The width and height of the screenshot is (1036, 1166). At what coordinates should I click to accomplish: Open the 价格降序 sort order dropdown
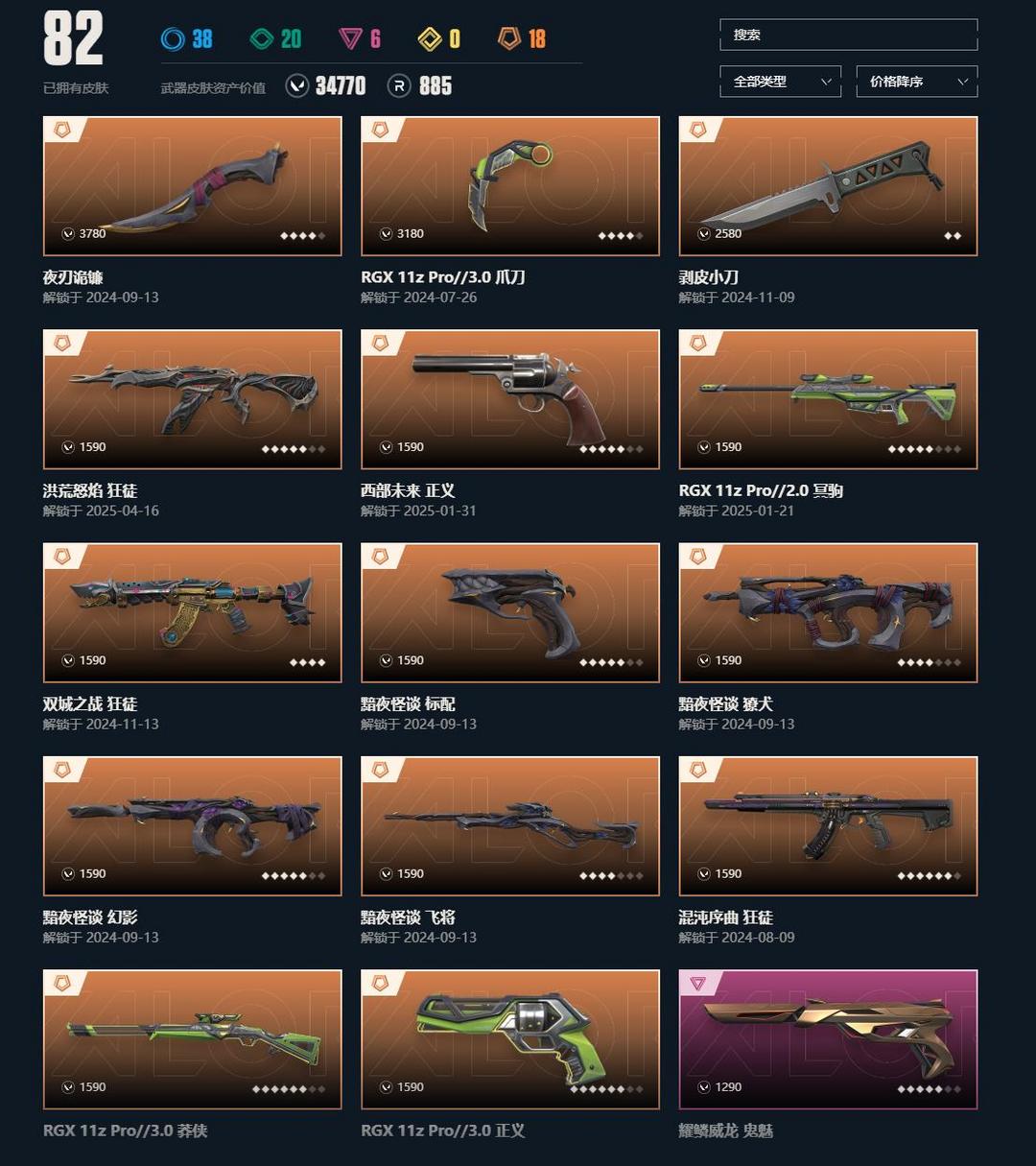click(x=917, y=82)
